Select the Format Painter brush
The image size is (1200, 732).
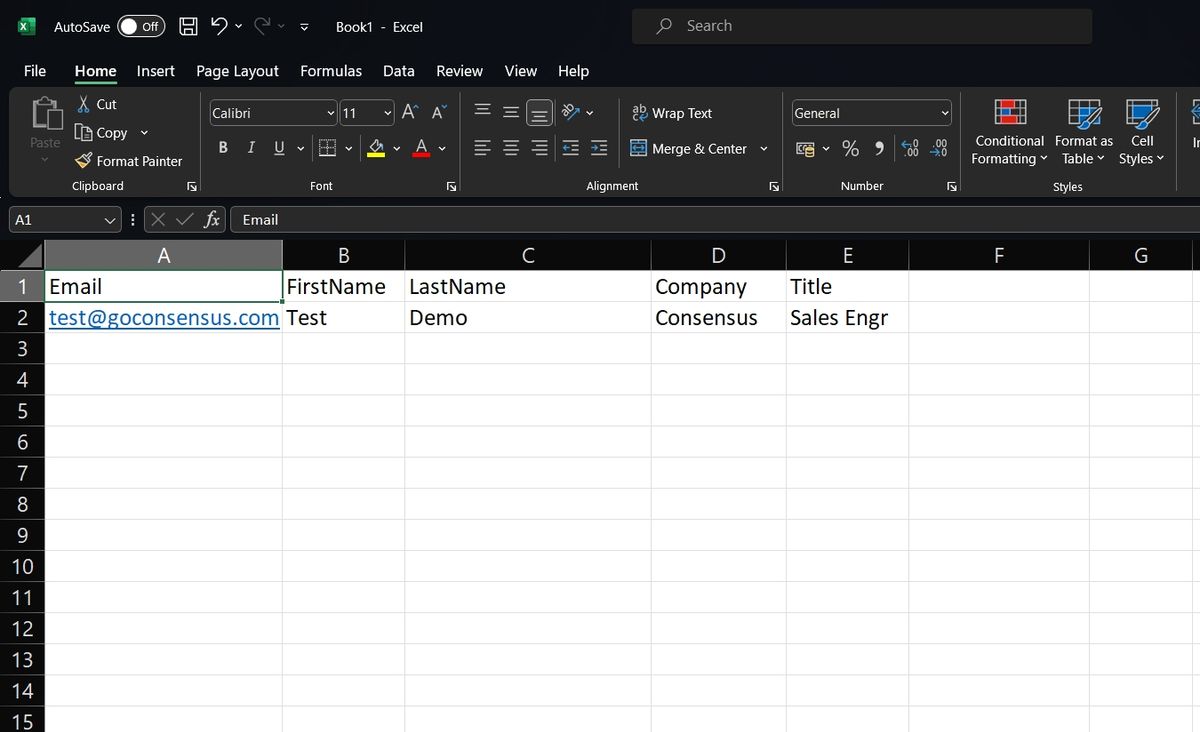(x=84, y=161)
